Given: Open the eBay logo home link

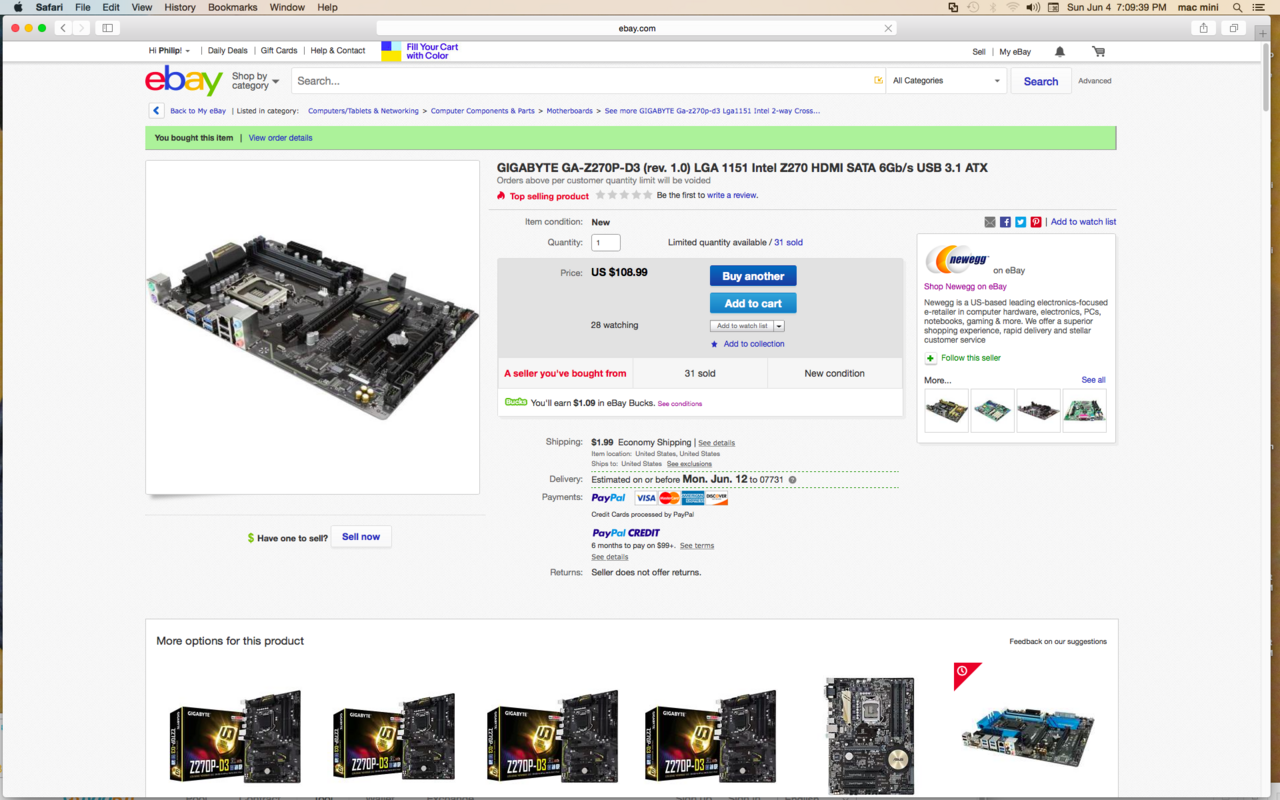Looking at the screenshot, I should pyautogui.click(x=184, y=80).
